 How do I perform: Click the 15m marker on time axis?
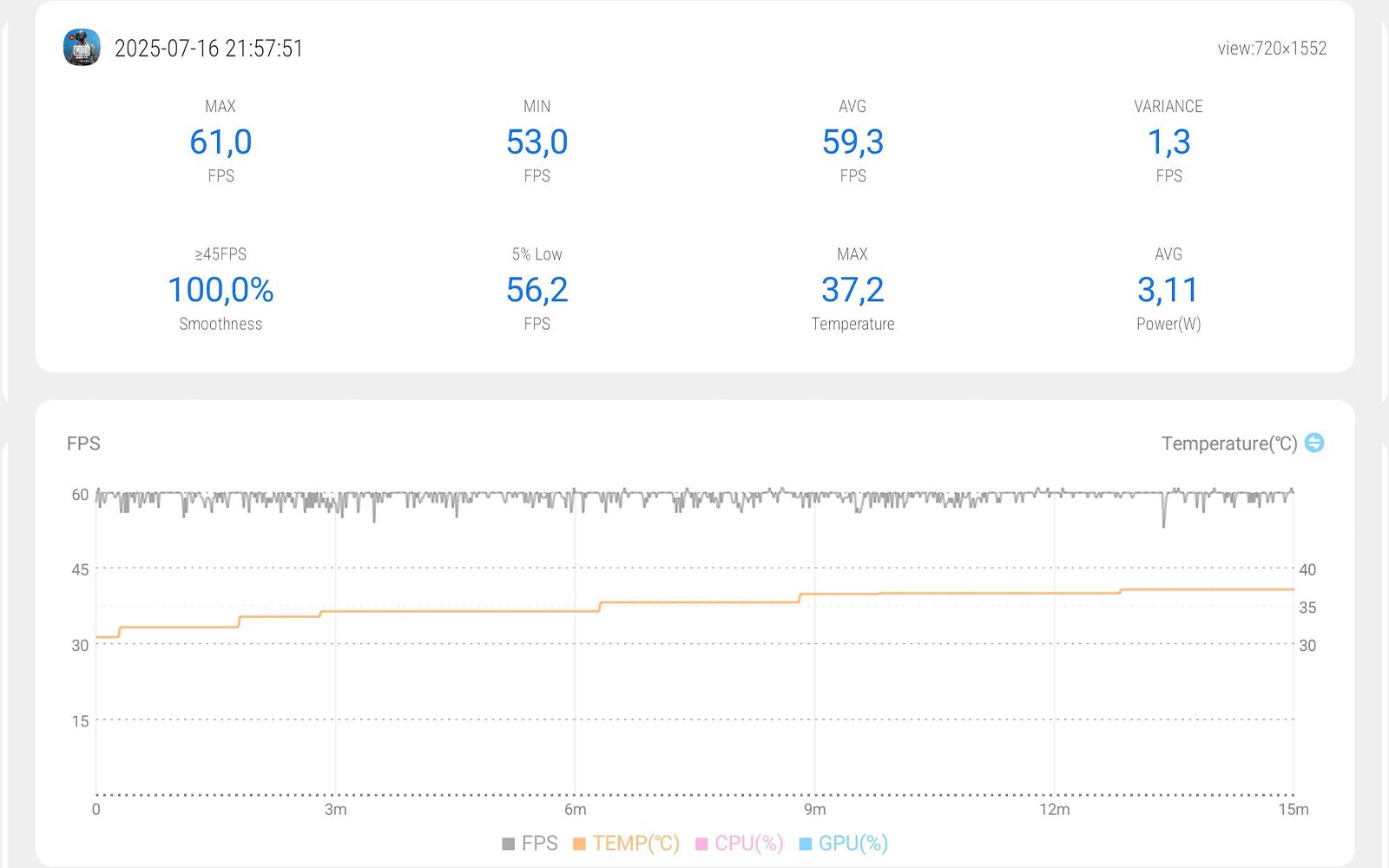pyautogui.click(x=1294, y=809)
